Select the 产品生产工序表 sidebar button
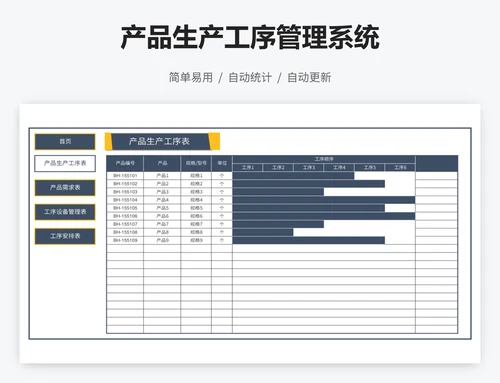Screen dimensions: 500x383 coord(65,163)
